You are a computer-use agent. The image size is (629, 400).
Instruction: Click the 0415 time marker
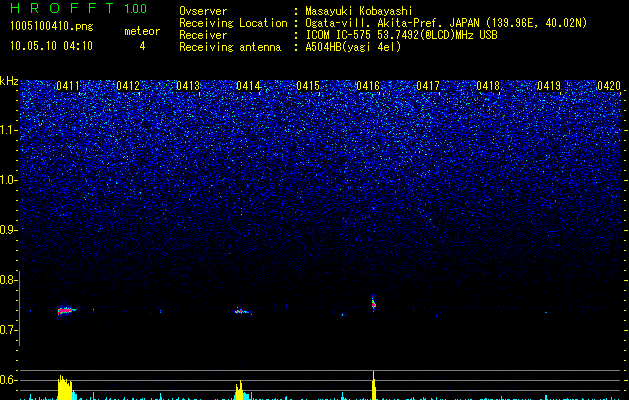tap(308, 86)
